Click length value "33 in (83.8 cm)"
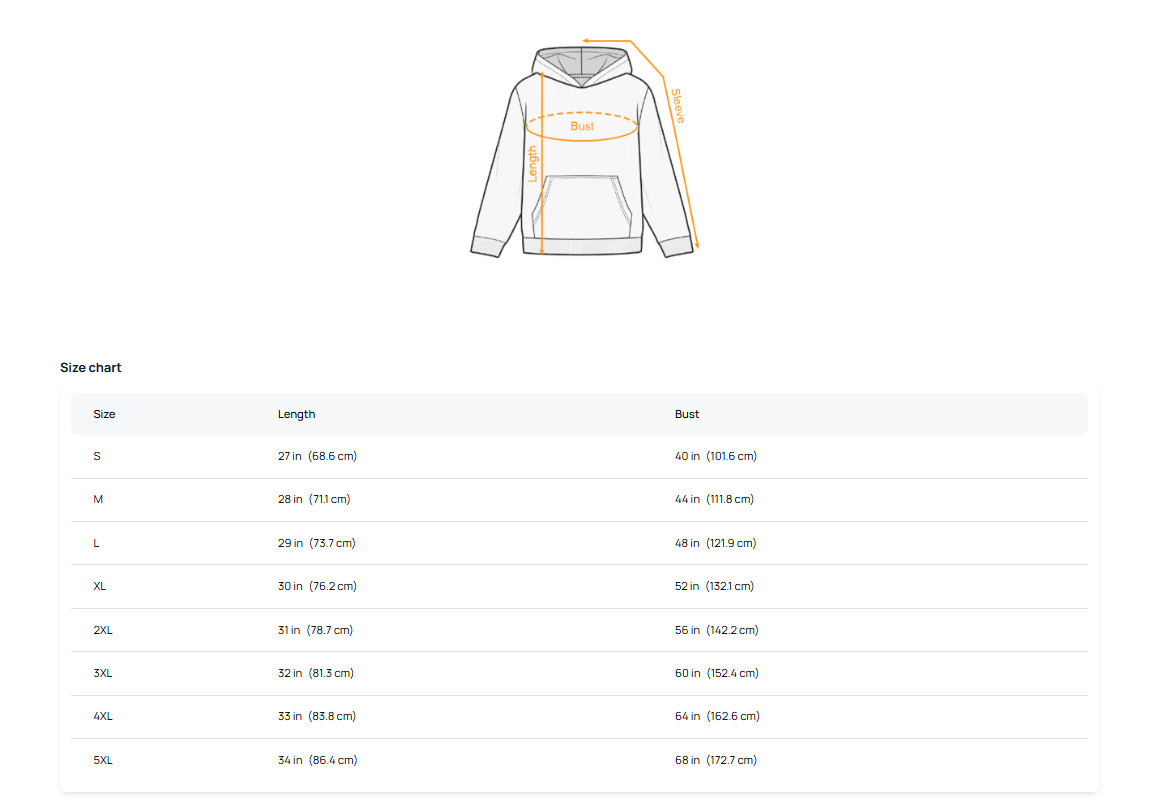 click(317, 716)
